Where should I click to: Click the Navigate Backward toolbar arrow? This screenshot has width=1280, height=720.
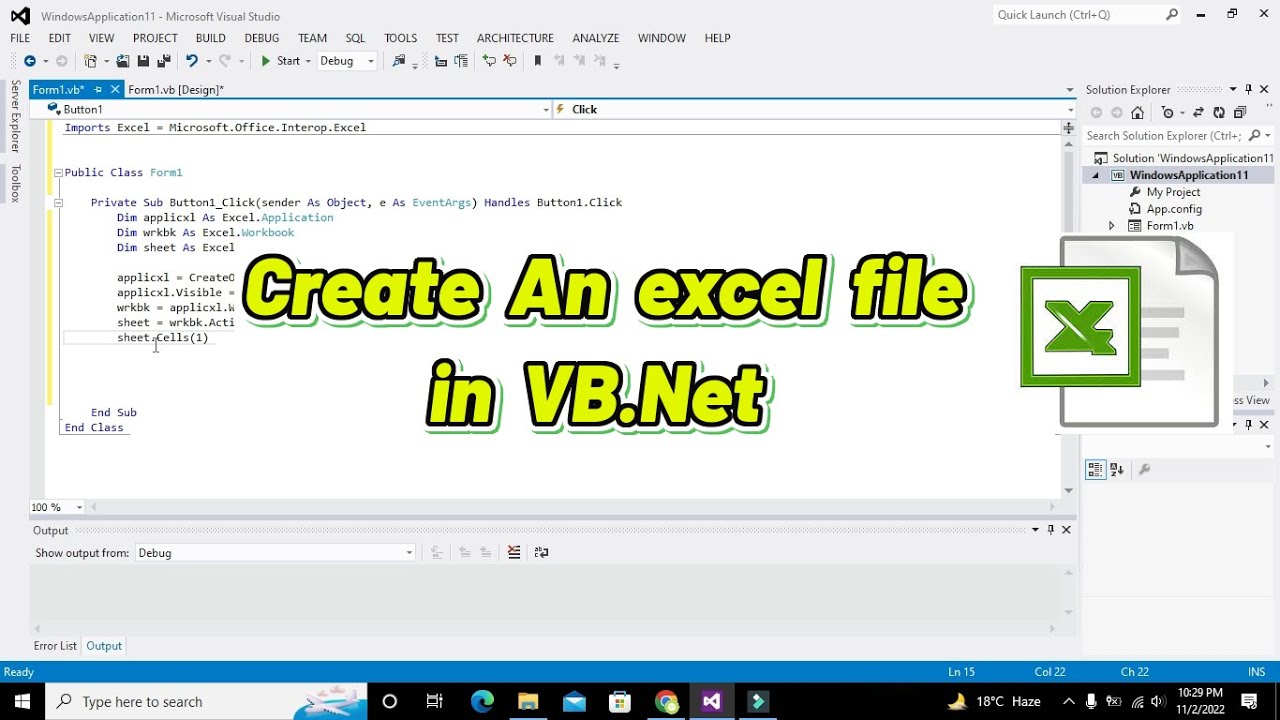tap(29, 61)
